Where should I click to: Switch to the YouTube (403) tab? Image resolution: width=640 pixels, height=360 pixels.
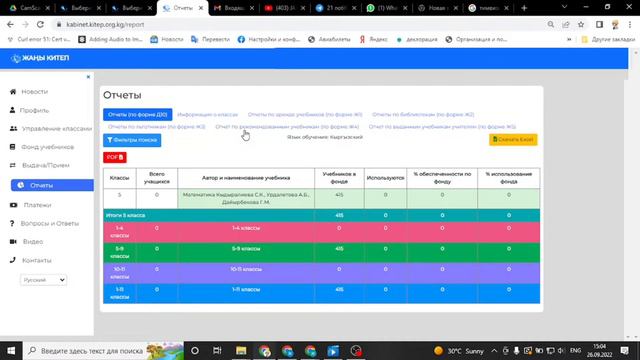(285, 8)
